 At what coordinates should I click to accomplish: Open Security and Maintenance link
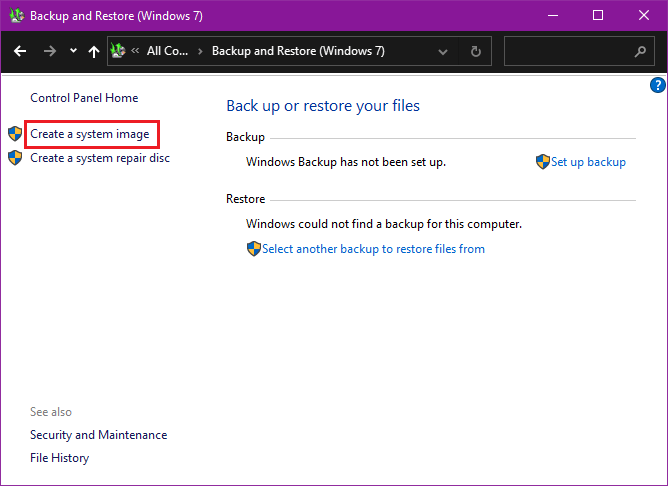pos(98,435)
